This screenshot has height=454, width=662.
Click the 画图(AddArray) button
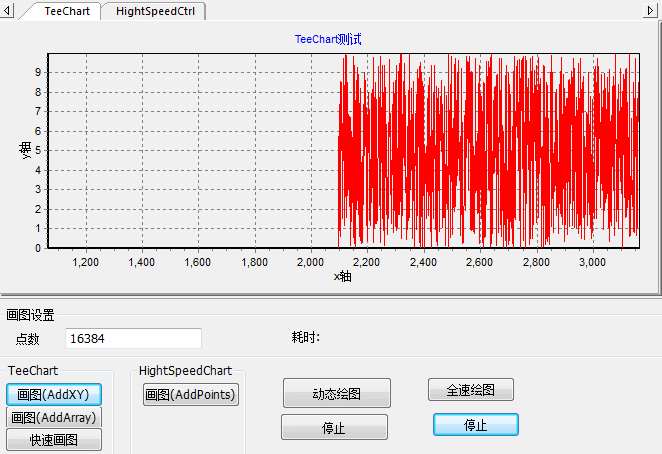(x=54, y=417)
